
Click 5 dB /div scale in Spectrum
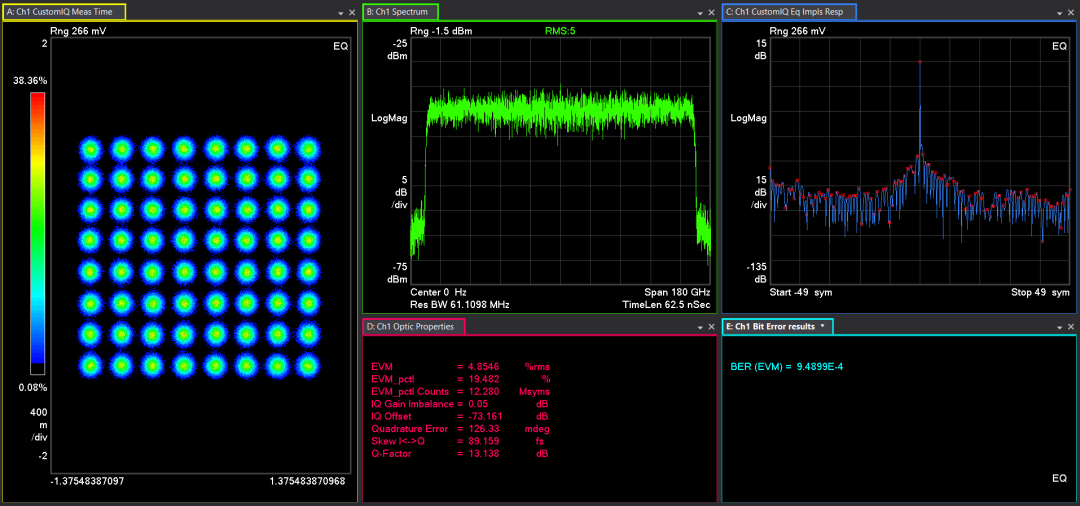click(397, 192)
